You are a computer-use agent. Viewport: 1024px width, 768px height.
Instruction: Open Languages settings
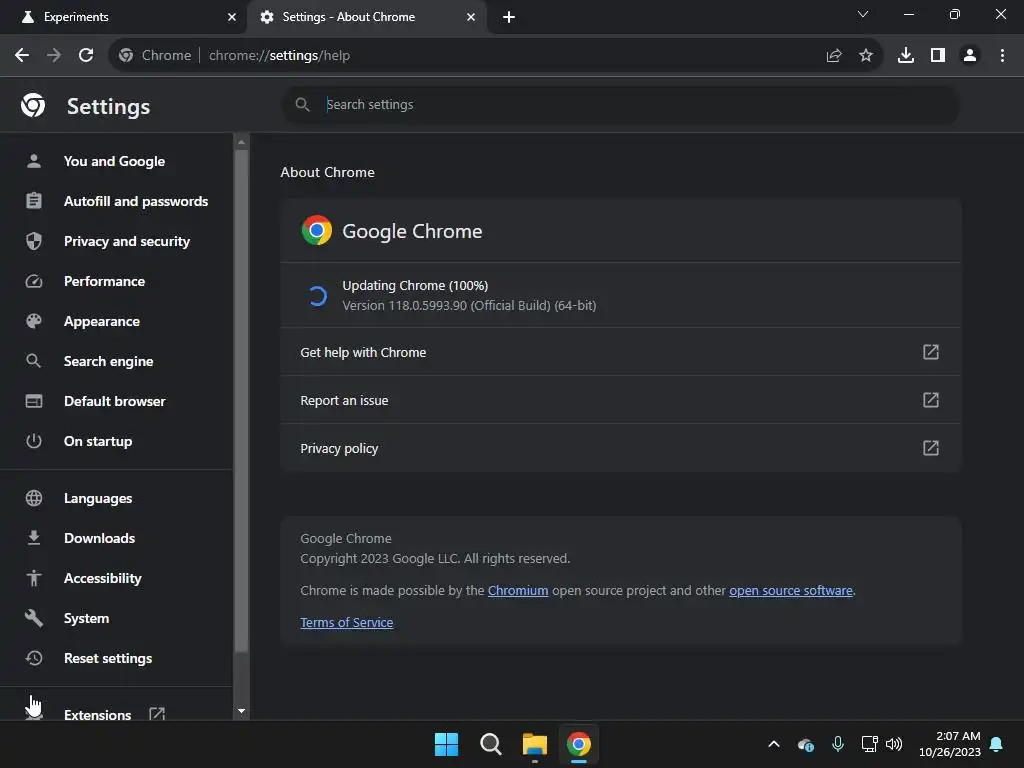[114, 498]
